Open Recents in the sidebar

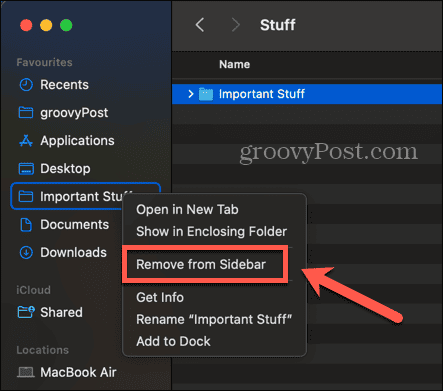click(64, 85)
